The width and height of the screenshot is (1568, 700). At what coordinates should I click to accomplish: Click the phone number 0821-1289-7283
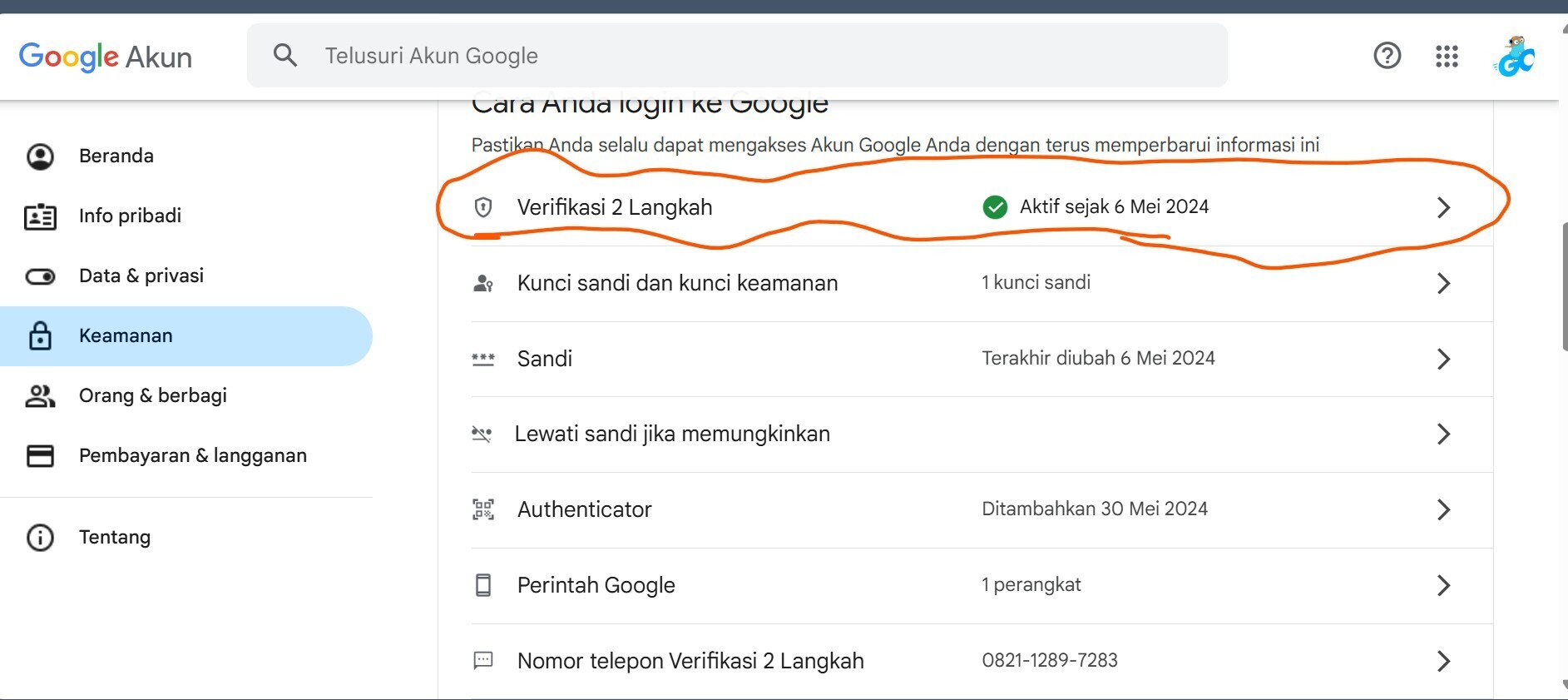pyautogui.click(x=1050, y=660)
